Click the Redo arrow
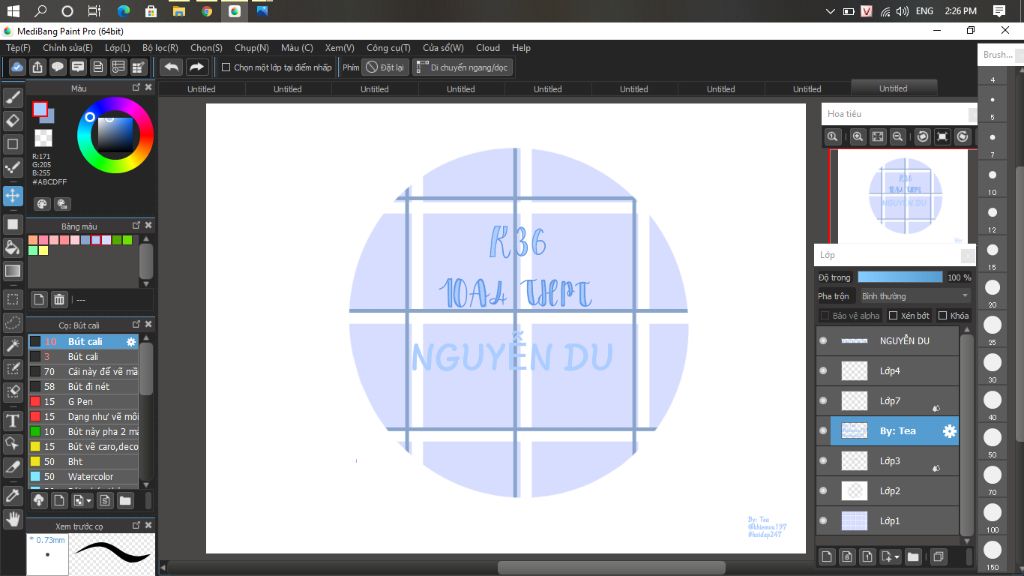 (x=196, y=67)
